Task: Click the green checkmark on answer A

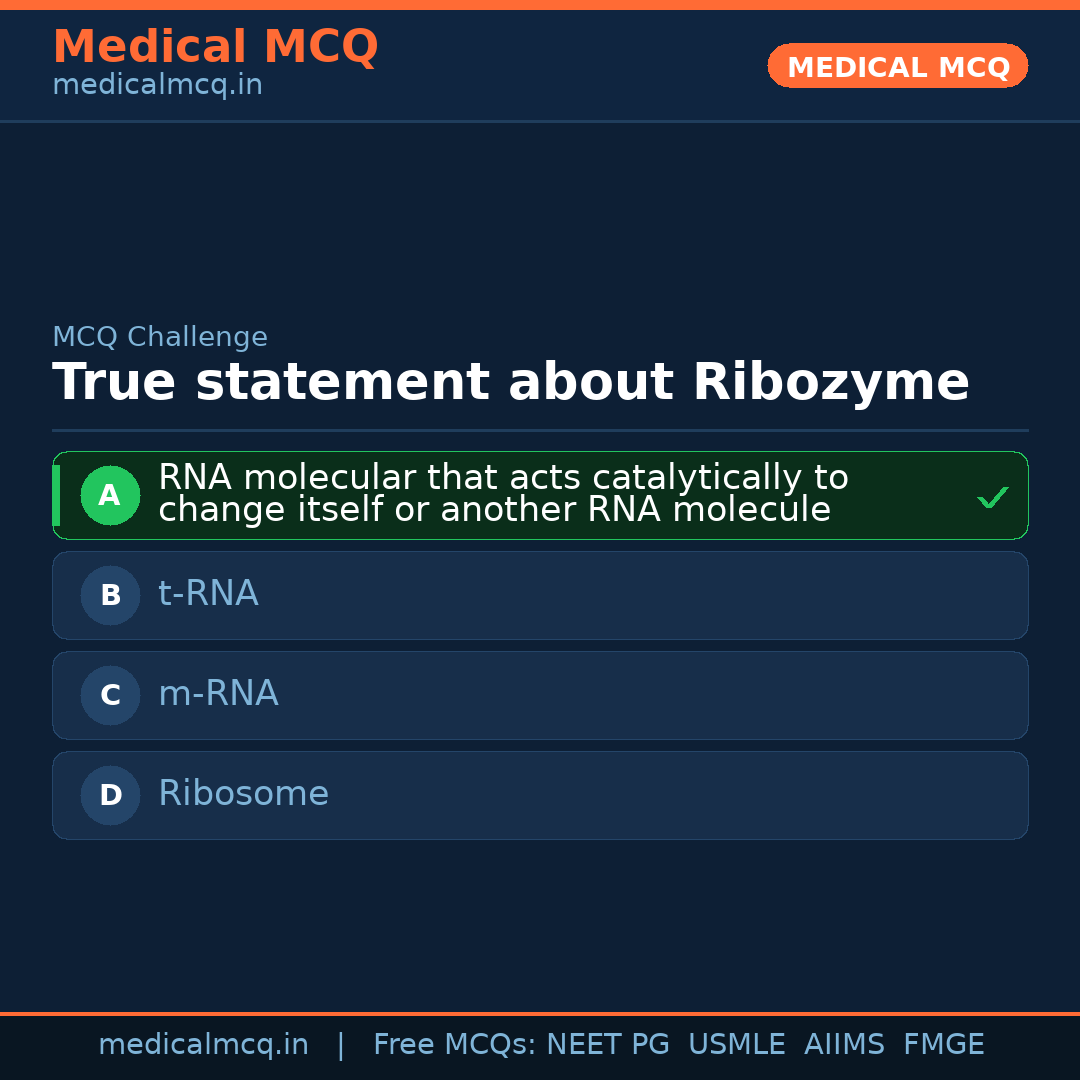Action: tap(992, 497)
